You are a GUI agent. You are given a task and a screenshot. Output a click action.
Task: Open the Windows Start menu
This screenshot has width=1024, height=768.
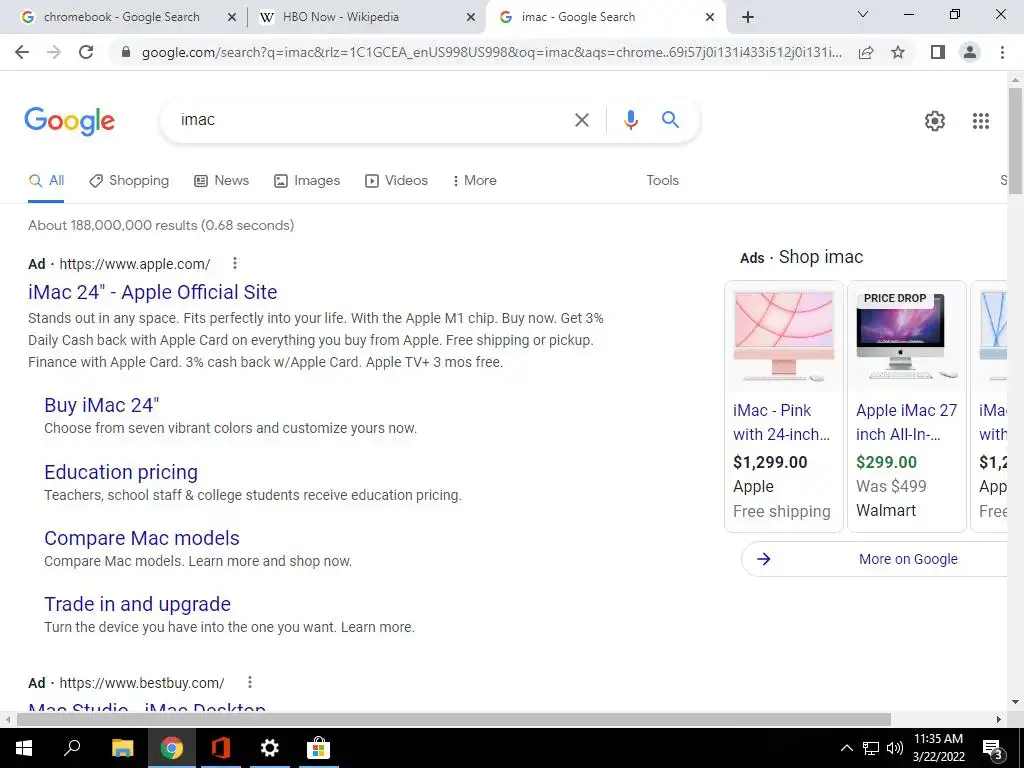click(x=24, y=748)
